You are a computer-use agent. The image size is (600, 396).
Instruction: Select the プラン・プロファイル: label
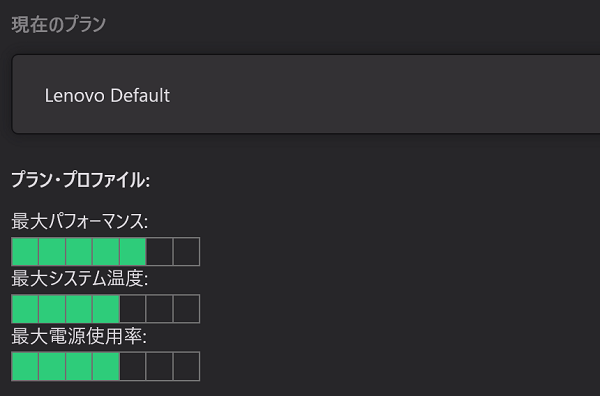(80, 179)
